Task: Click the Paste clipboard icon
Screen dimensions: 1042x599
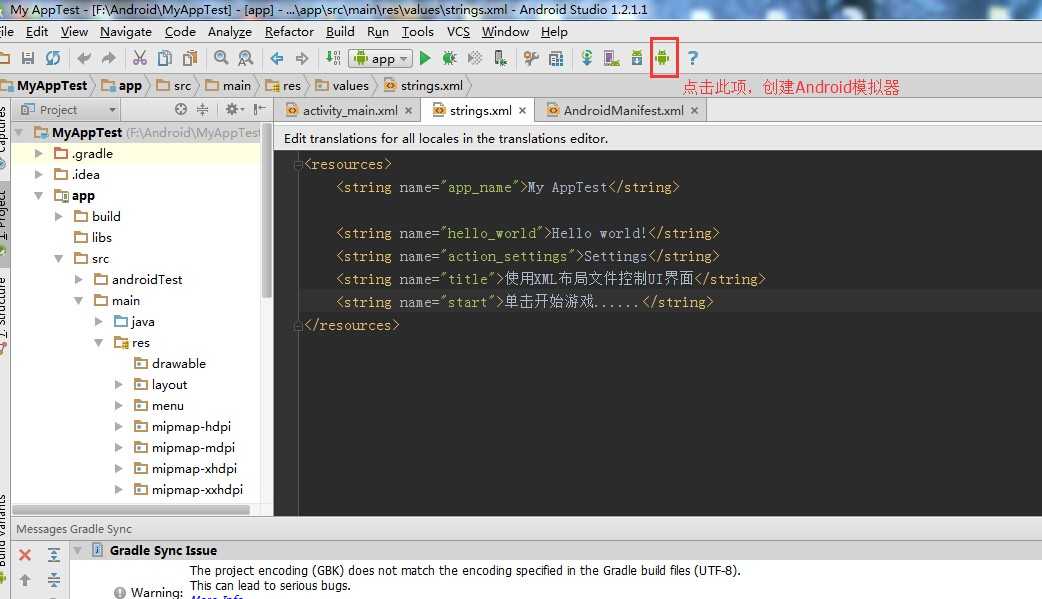Action: coord(190,59)
